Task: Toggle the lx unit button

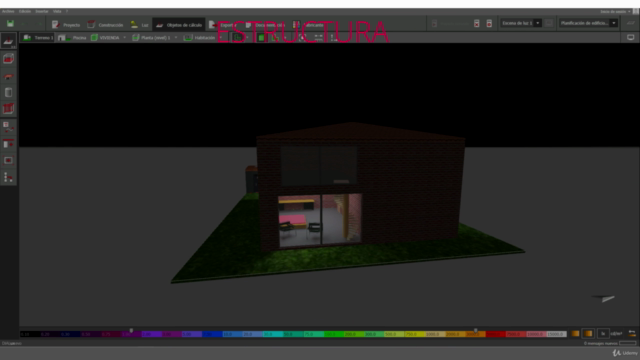Action: pyautogui.click(x=603, y=333)
